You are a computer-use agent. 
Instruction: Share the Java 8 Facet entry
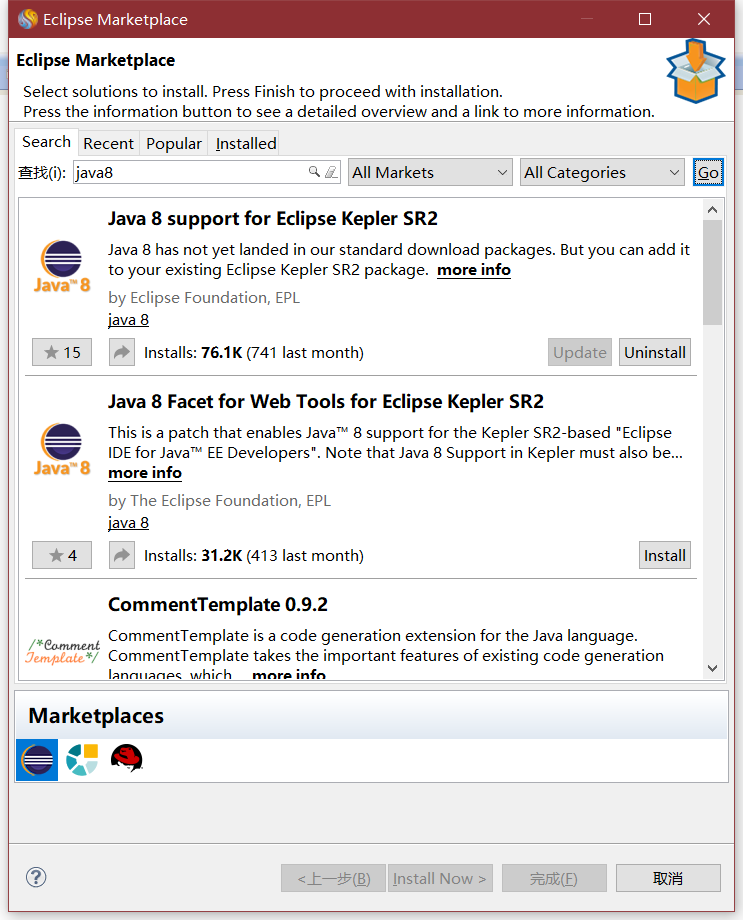122,555
